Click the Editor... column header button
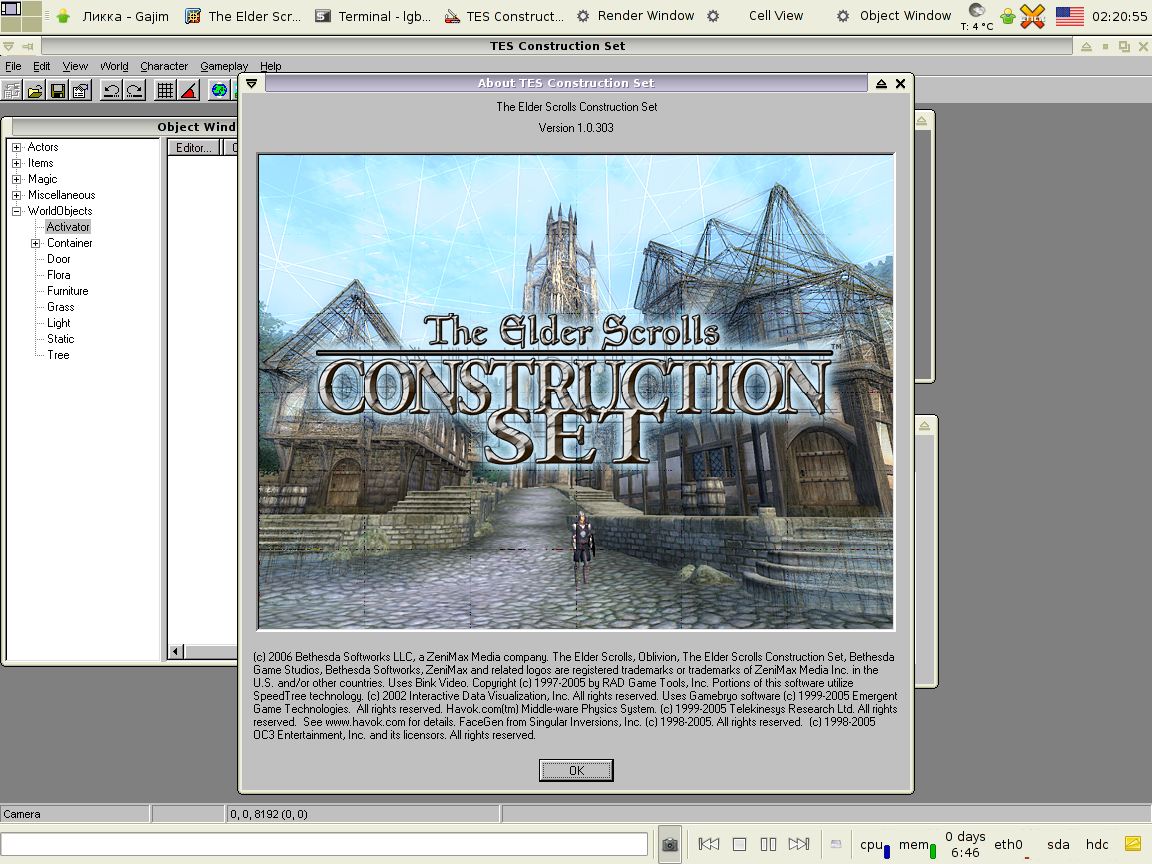This screenshot has height=864, width=1152. coord(194,148)
